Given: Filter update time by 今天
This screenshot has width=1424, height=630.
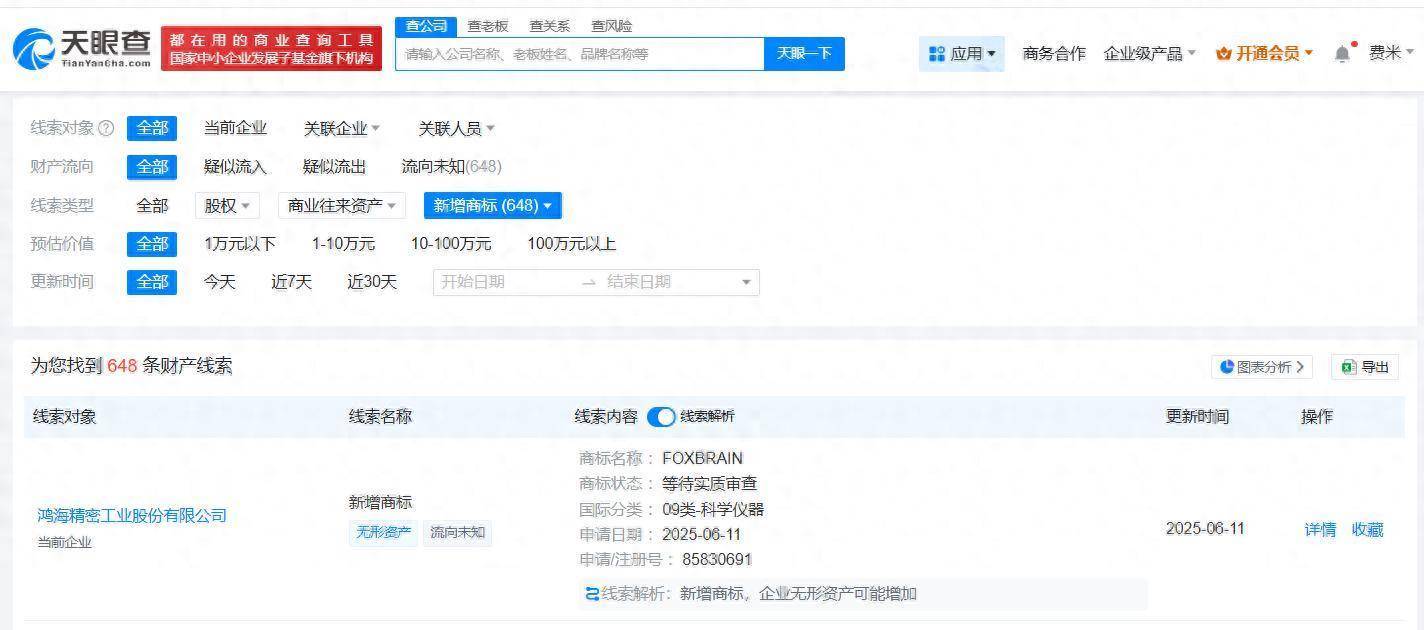Looking at the screenshot, I should tap(219, 282).
